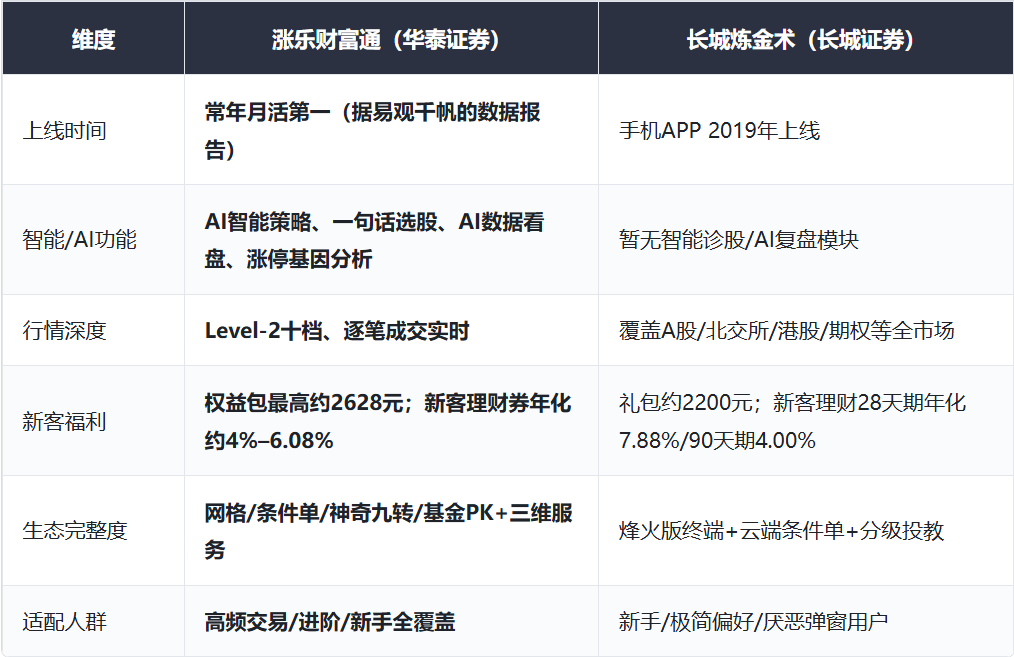Click cell '暂无智能诊股/AI复盘模块'
This screenshot has width=1014, height=657.
806,240
